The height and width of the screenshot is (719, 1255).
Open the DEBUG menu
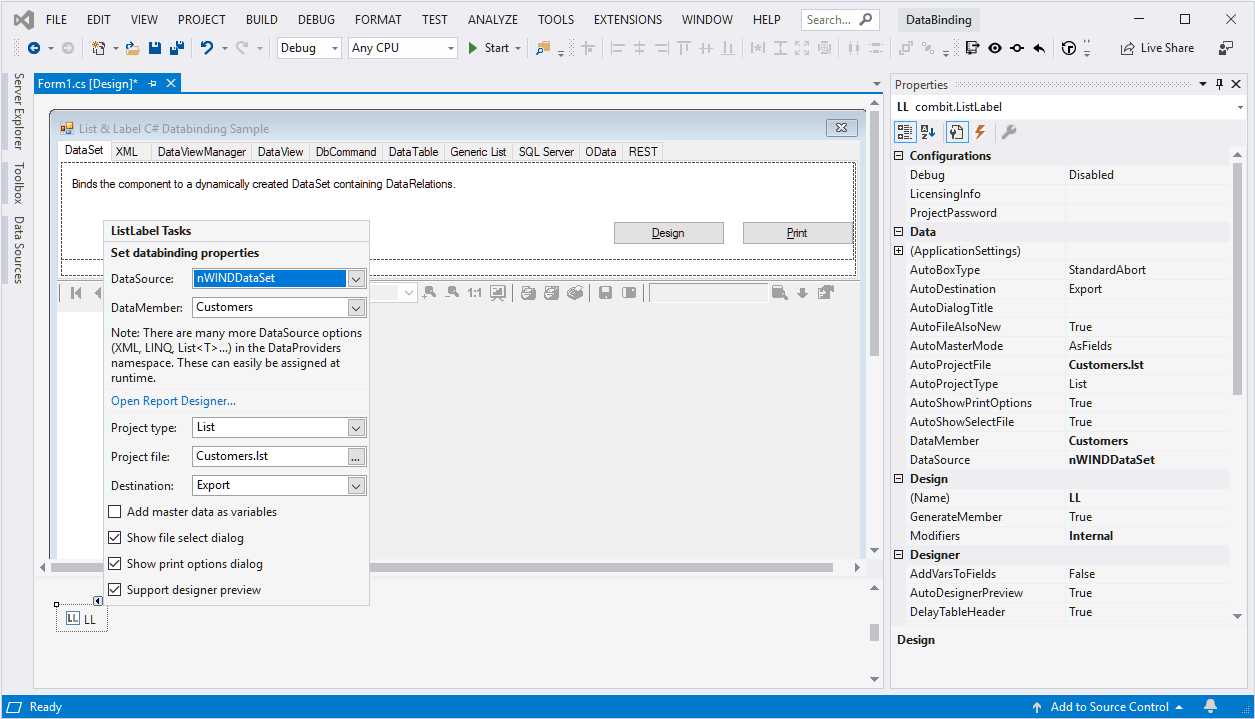point(316,19)
